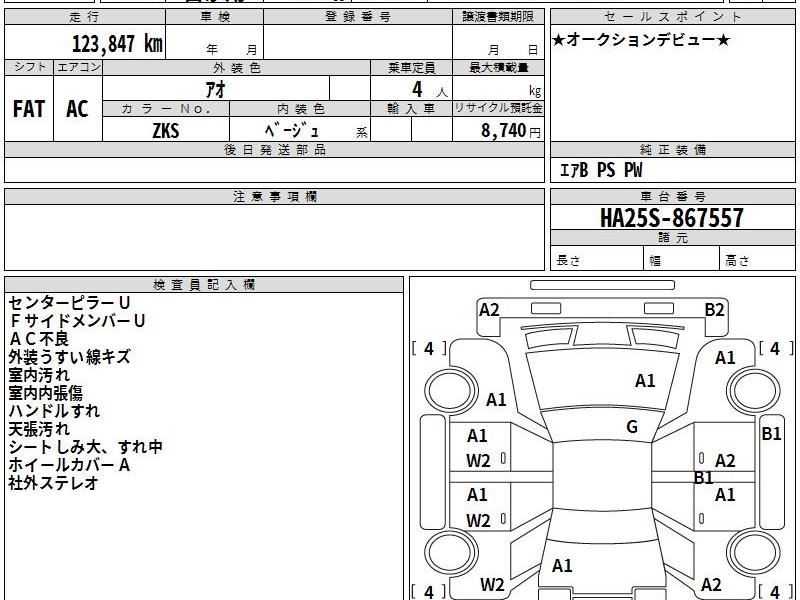Select the note ハンドルすれ
The height and width of the screenshot is (600, 800).
[x=54, y=411]
